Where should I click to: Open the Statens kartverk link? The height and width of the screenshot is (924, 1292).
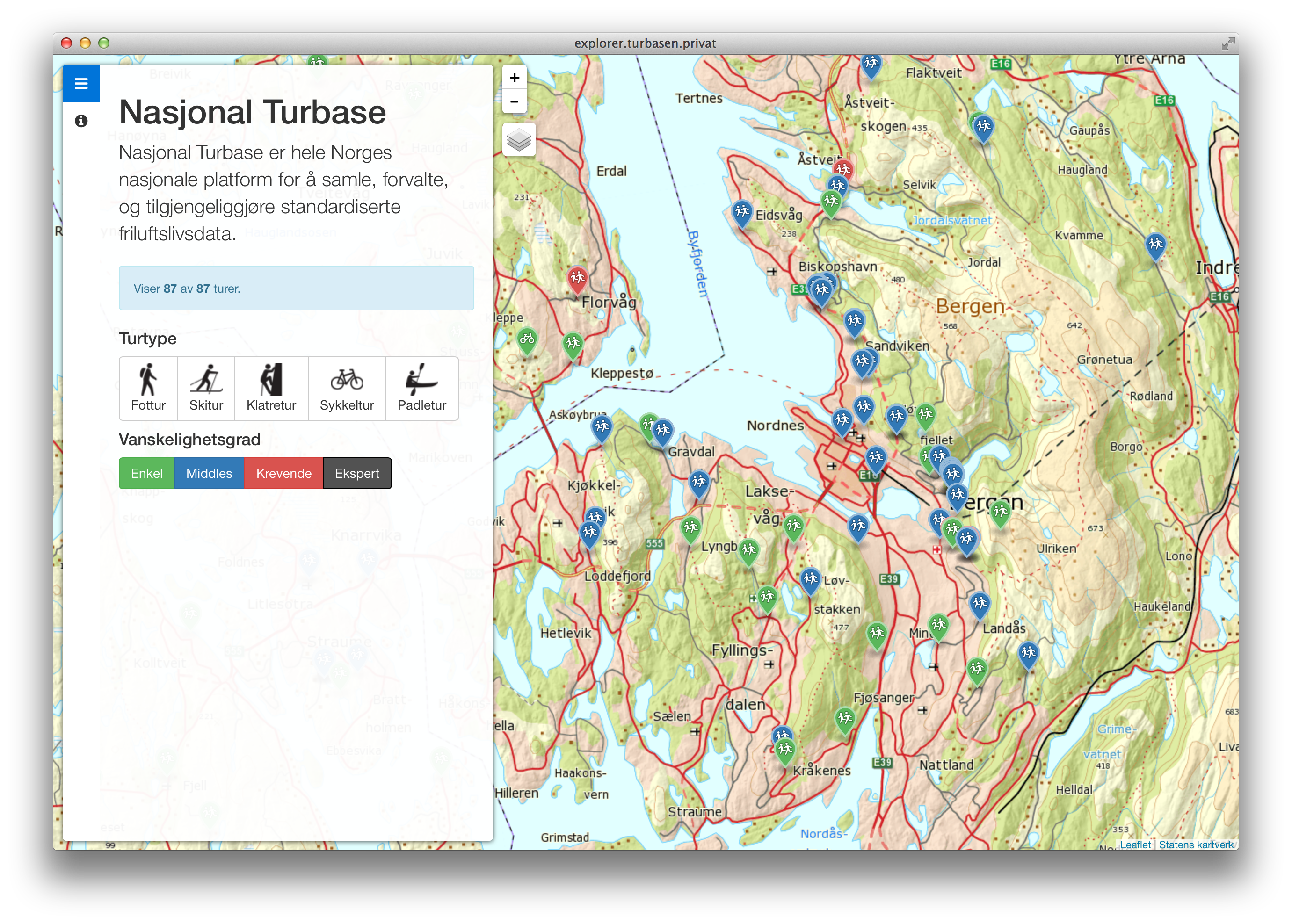coord(1196,845)
